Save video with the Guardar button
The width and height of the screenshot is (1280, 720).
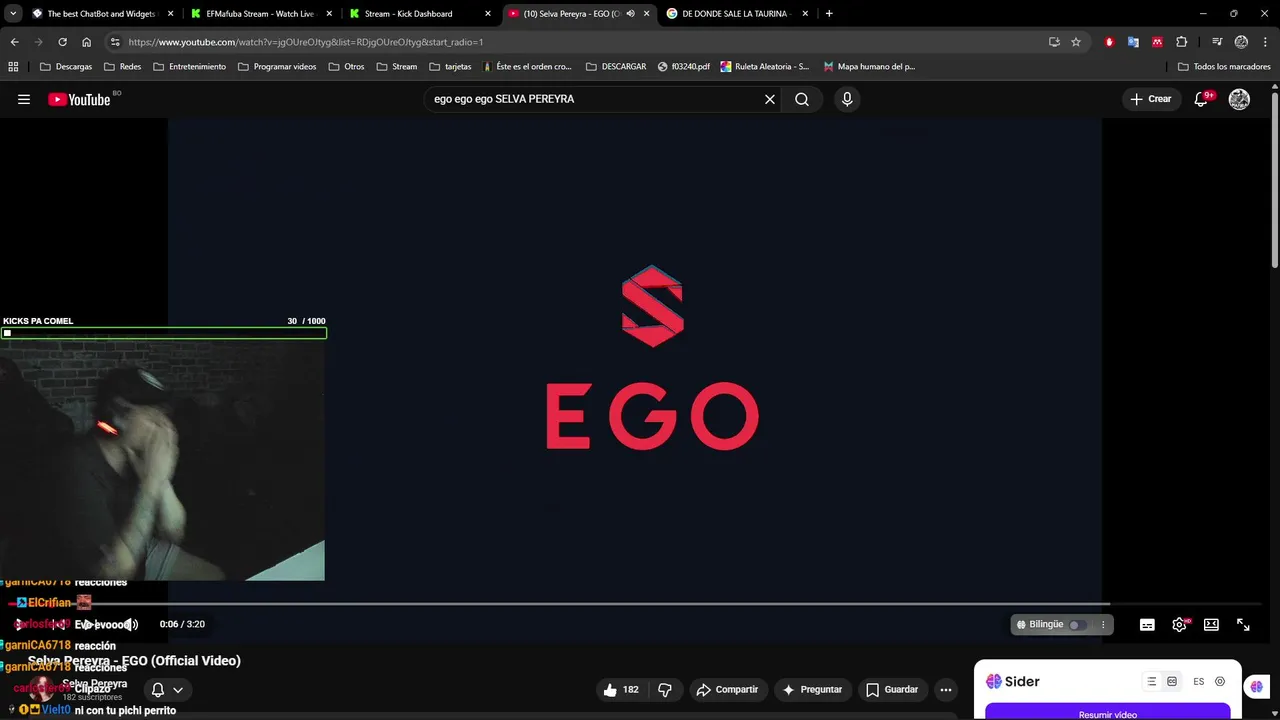click(x=892, y=689)
